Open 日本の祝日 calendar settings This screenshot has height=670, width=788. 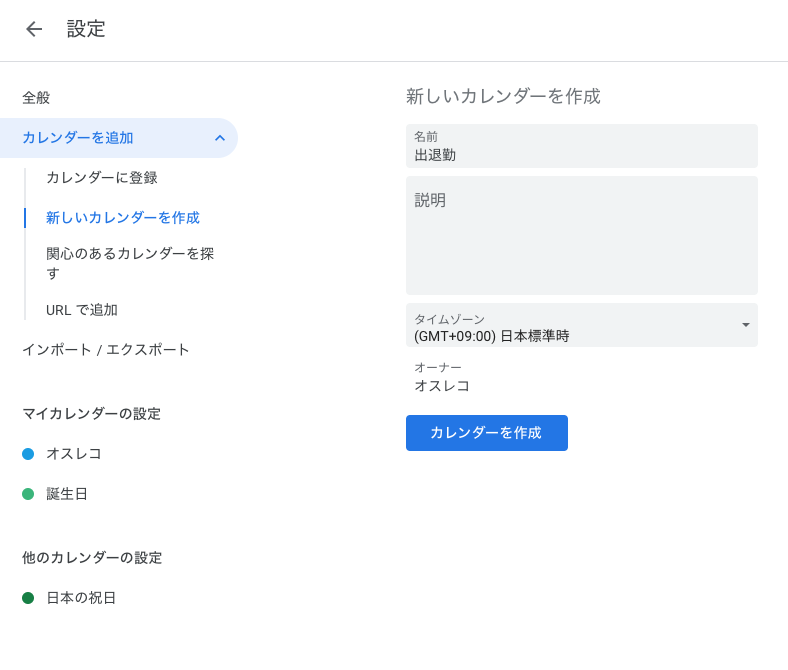coord(81,598)
